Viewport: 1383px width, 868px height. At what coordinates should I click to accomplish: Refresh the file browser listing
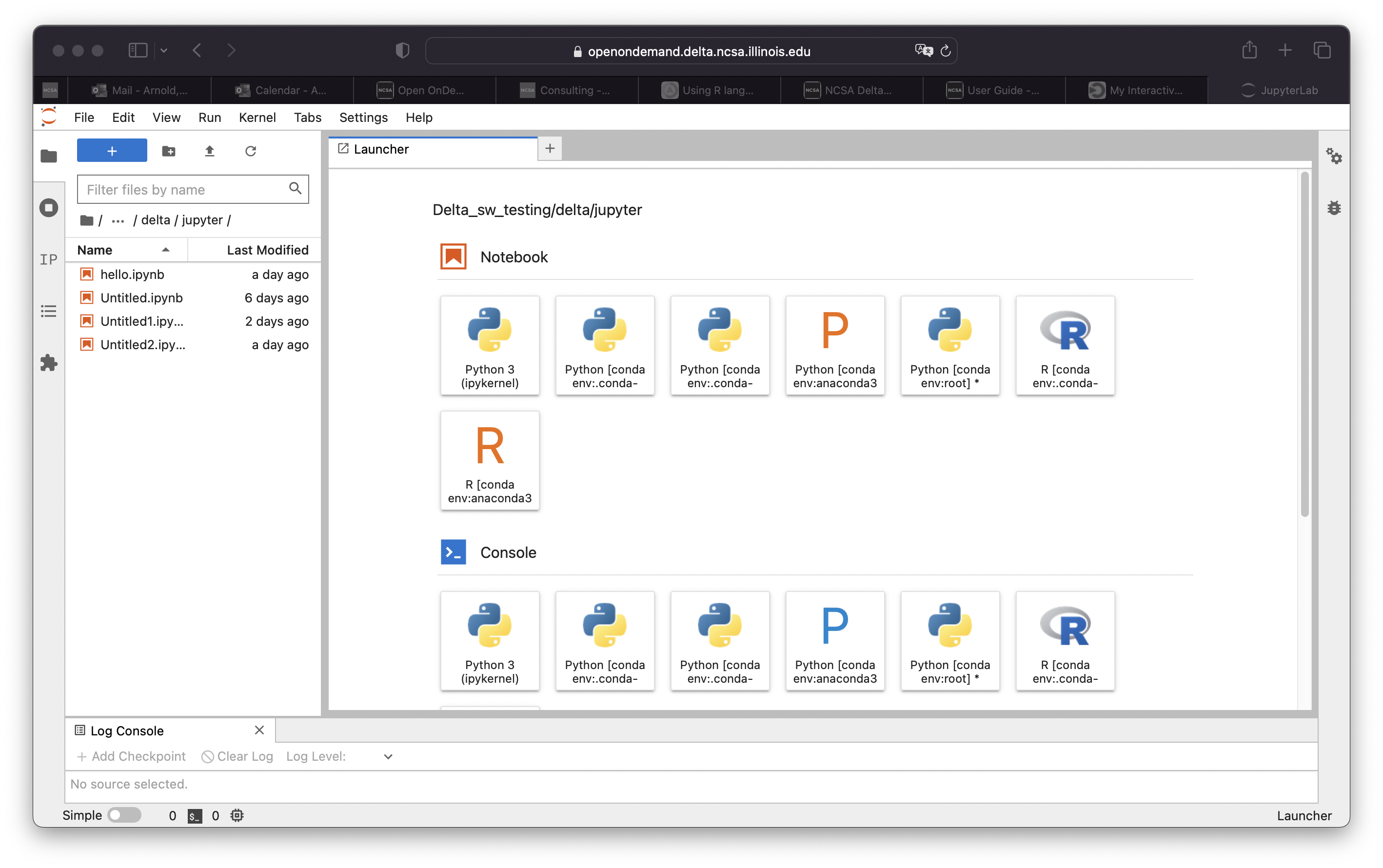tap(250, 150)
